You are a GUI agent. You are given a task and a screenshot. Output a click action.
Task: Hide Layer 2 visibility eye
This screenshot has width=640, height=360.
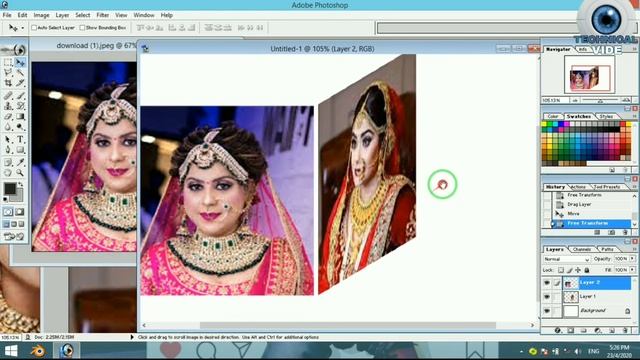(x=547, y=282)
